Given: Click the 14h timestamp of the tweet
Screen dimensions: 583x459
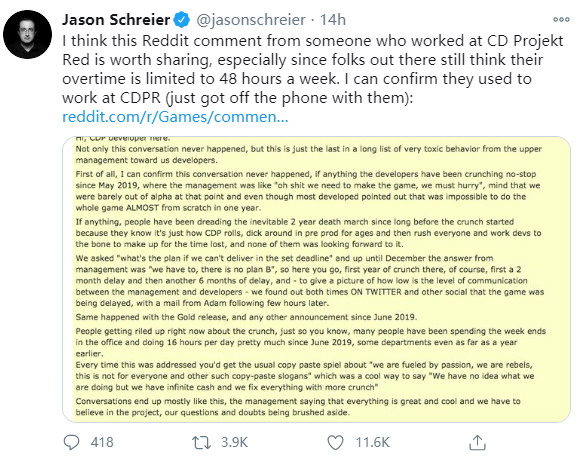Looking at the screenshot, I should click(x=333, y=20).
